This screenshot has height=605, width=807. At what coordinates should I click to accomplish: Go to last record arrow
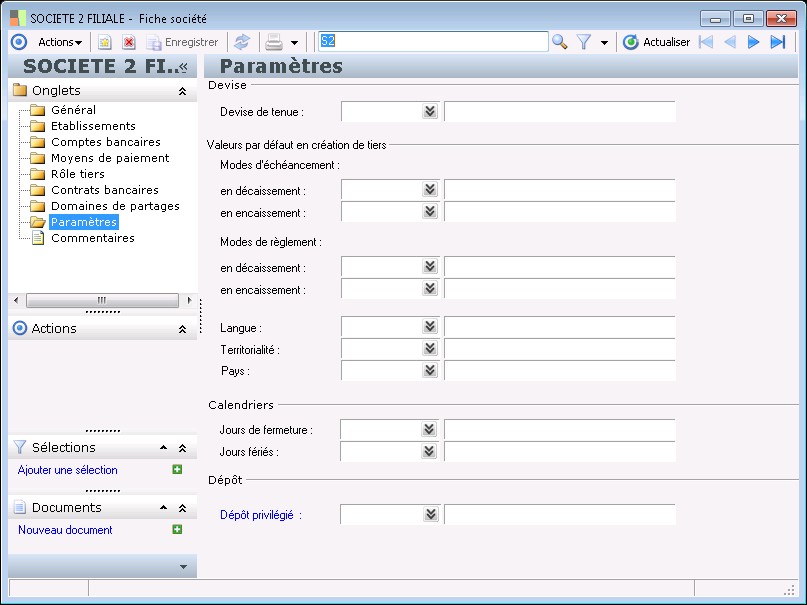pyautogui.click(x=777, y=42)
